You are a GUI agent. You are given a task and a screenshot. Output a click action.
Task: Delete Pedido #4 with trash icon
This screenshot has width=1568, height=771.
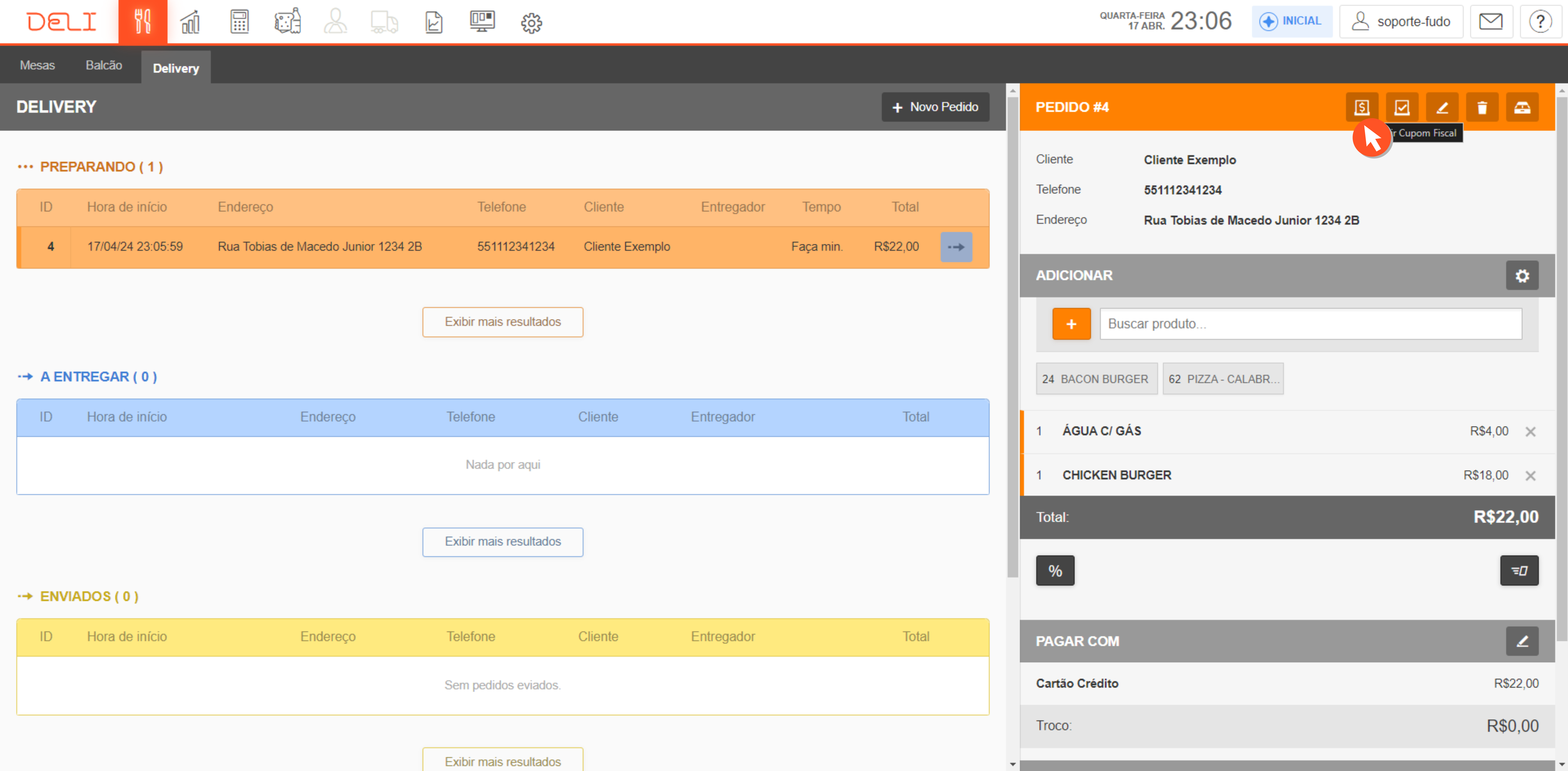1482,108
